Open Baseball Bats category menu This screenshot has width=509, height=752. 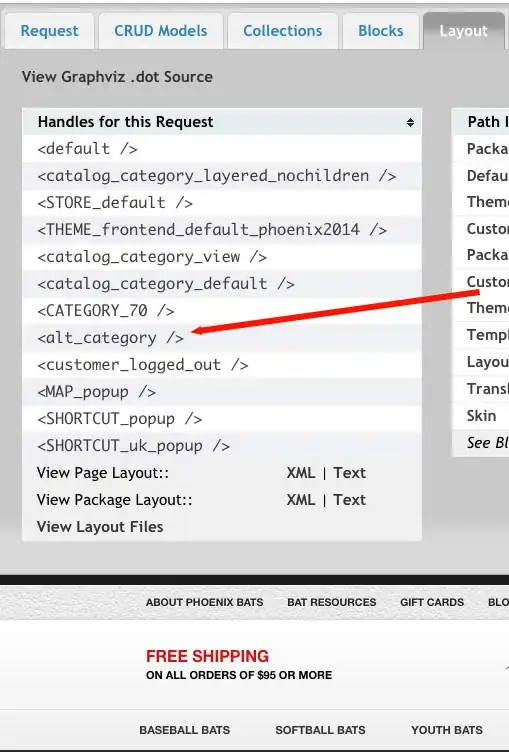[185, 730]
